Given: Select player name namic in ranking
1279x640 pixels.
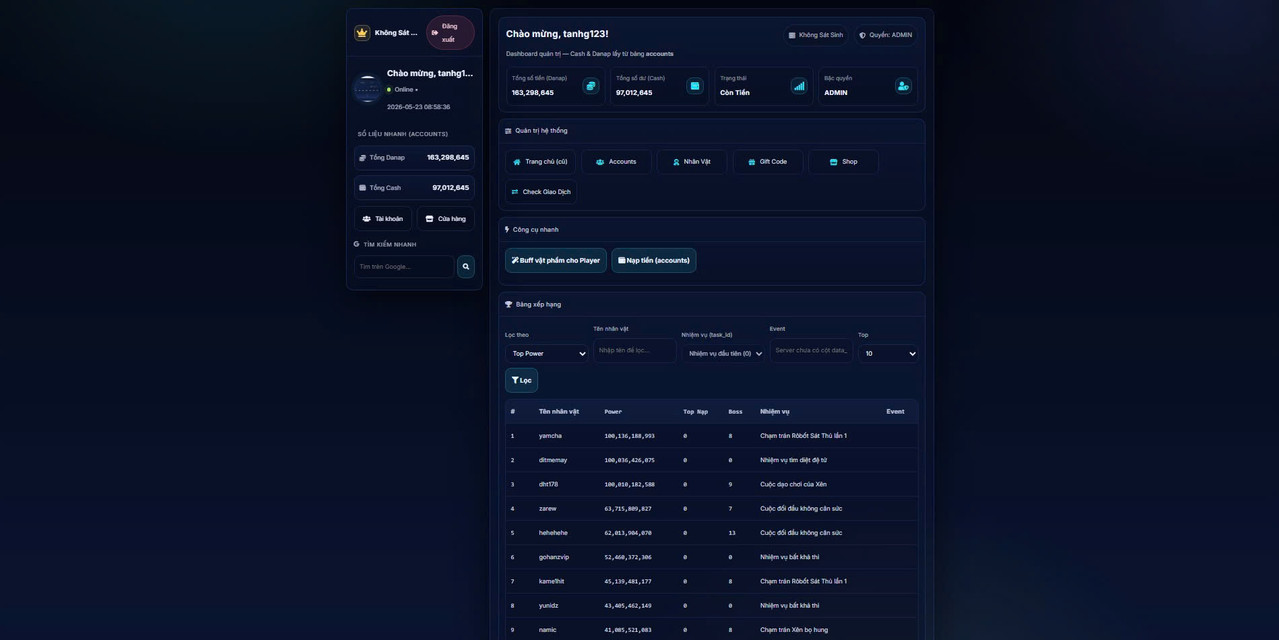Looking at the screenshot, I should pos(548,630).
